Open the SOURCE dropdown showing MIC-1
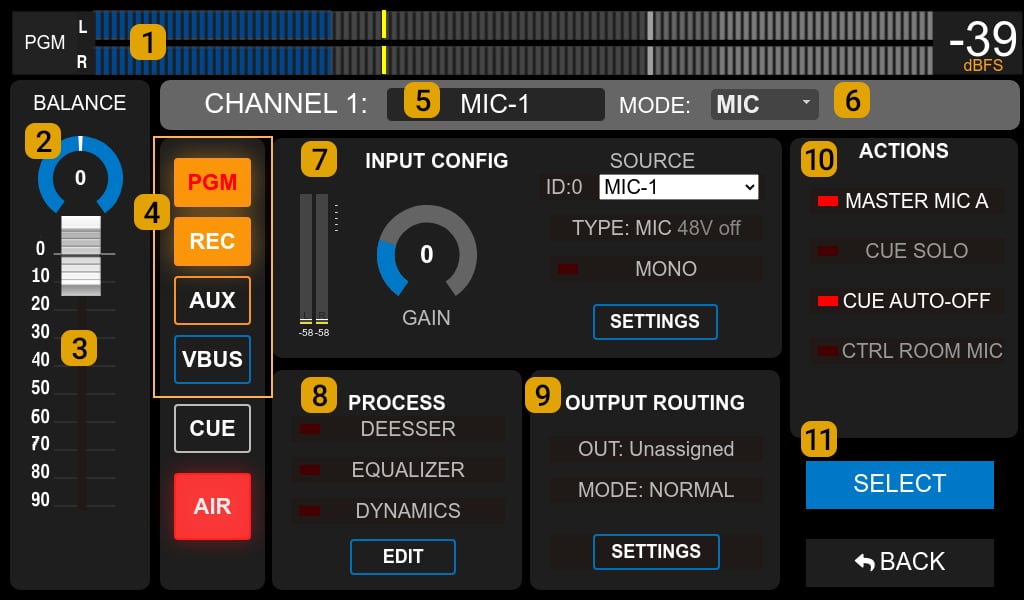The height and width of the screenshot is (600, 1024). (679, 187)
